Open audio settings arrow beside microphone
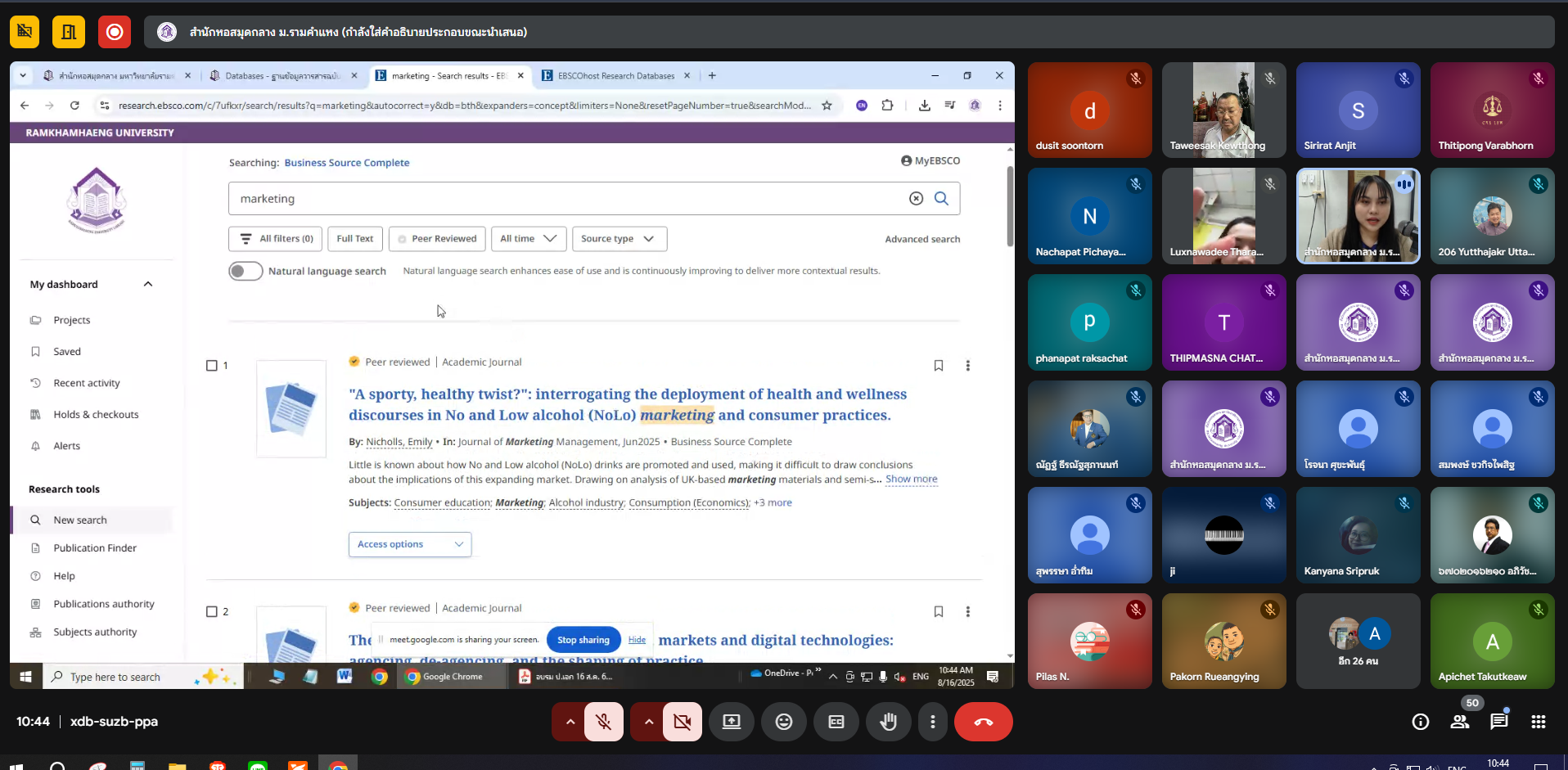1568x770 pixels. tap(570, 722)
